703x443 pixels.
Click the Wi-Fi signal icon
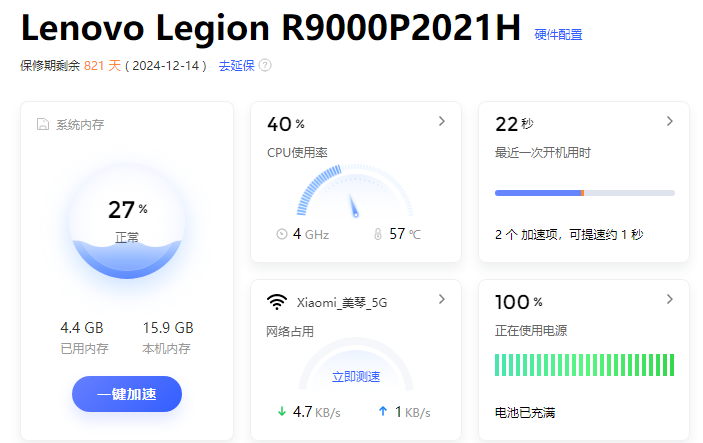coord(277,302)
